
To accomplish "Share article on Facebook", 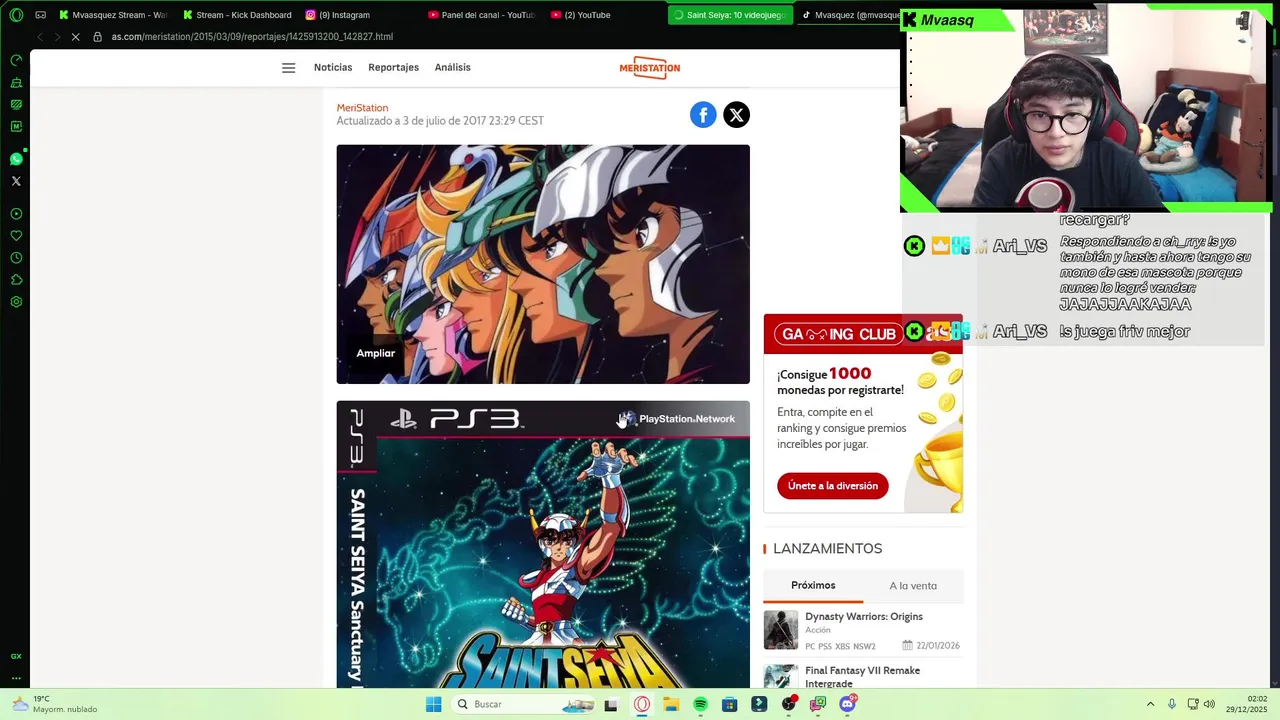I will tap(703, 115).
